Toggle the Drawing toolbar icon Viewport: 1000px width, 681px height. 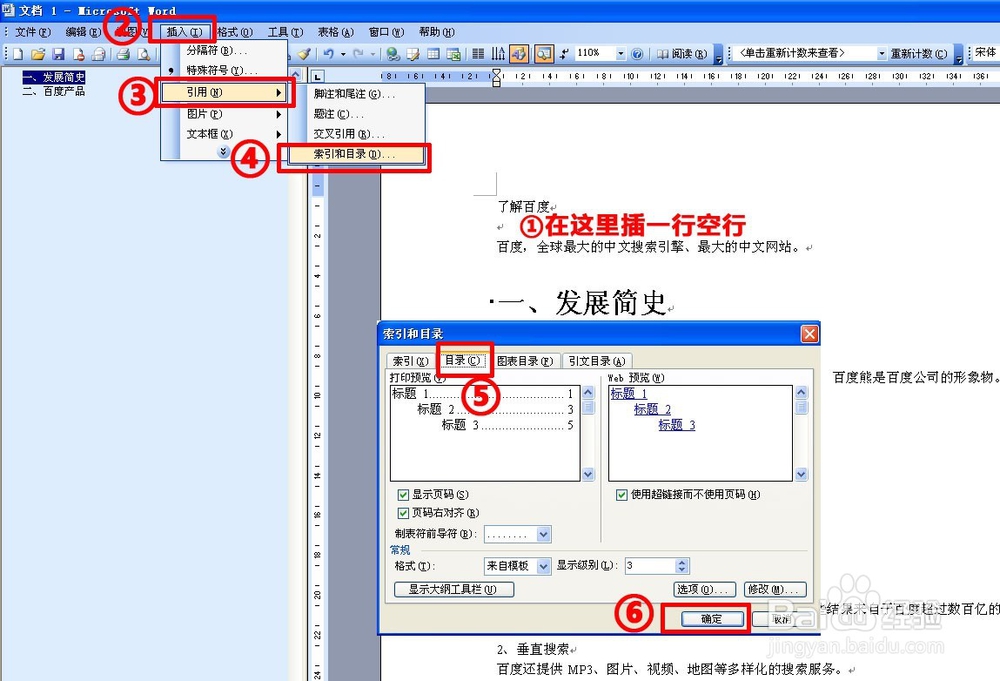click(x=518, y=54)
